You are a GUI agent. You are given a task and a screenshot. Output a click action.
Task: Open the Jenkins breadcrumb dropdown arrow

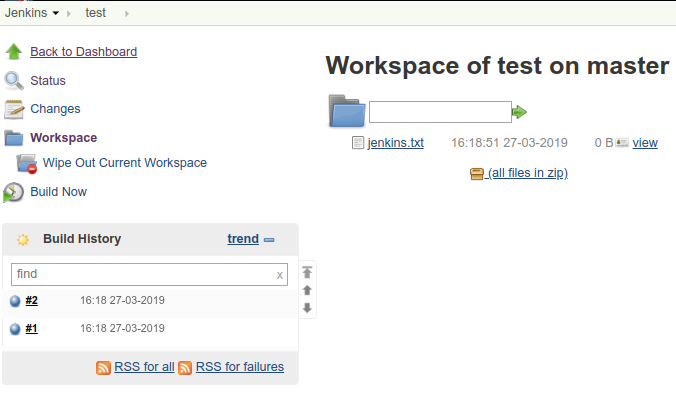(x=56, y=13)
